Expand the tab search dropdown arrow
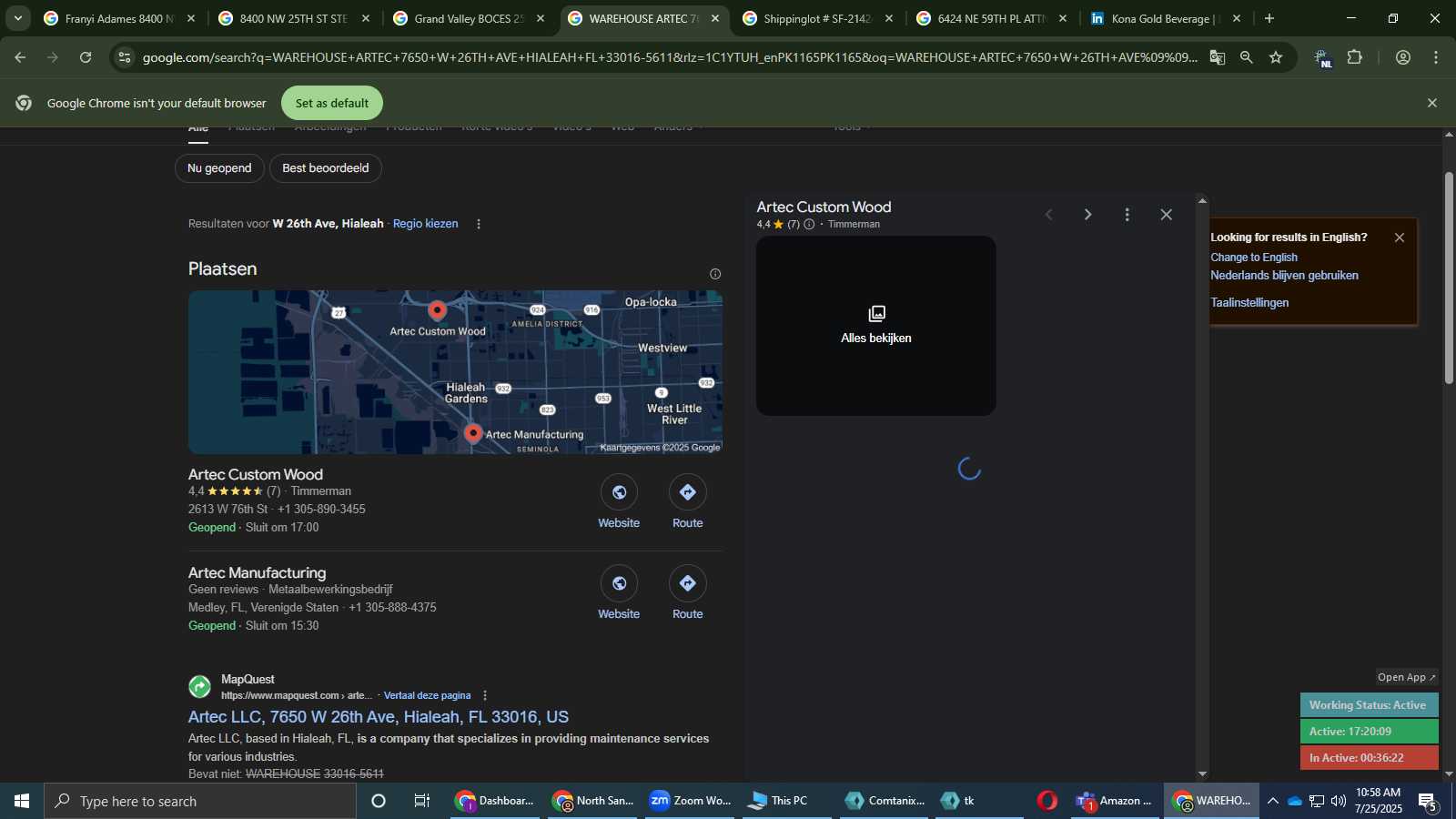1456x819 pixels. click(17, 18)
